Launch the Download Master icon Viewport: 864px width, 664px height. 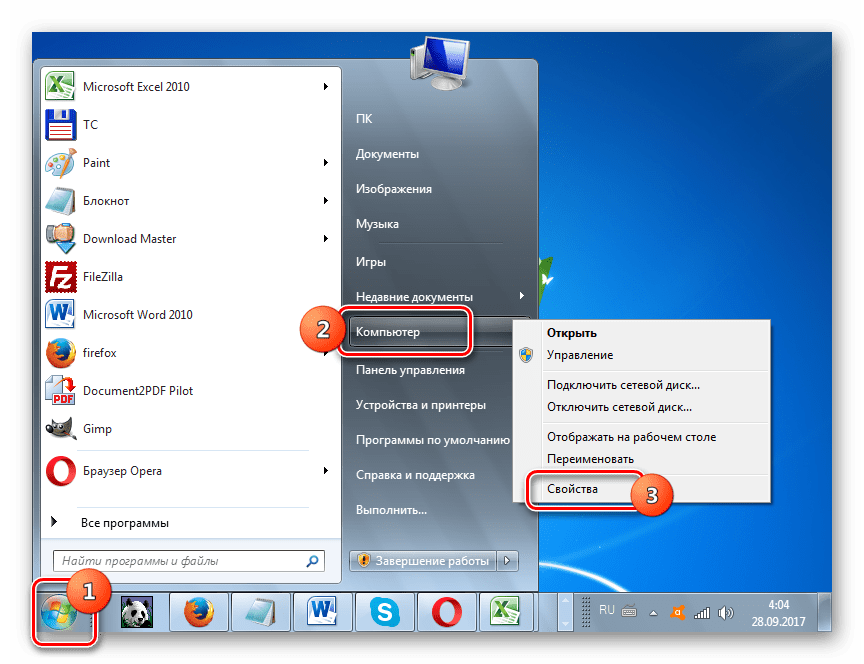pos(60,239)
